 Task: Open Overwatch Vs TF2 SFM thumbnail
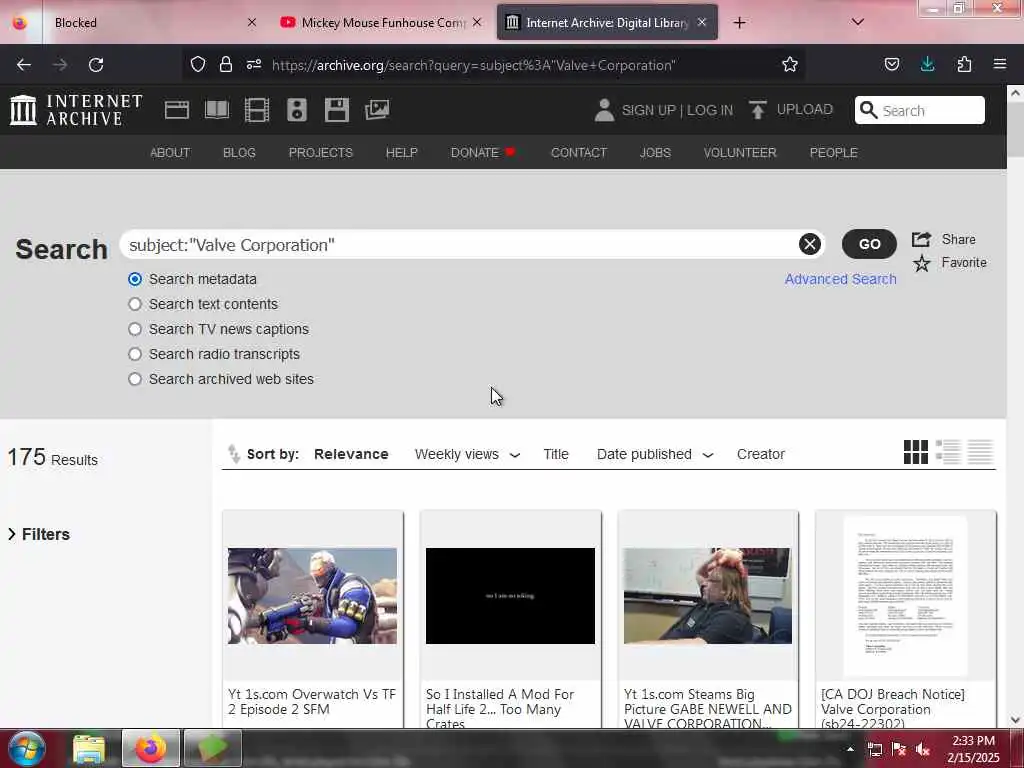[x=312, y=596]
